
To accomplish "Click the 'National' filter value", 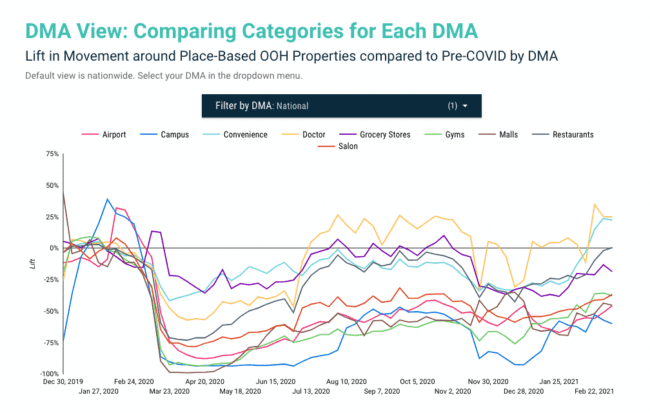I will click(292, 105).
